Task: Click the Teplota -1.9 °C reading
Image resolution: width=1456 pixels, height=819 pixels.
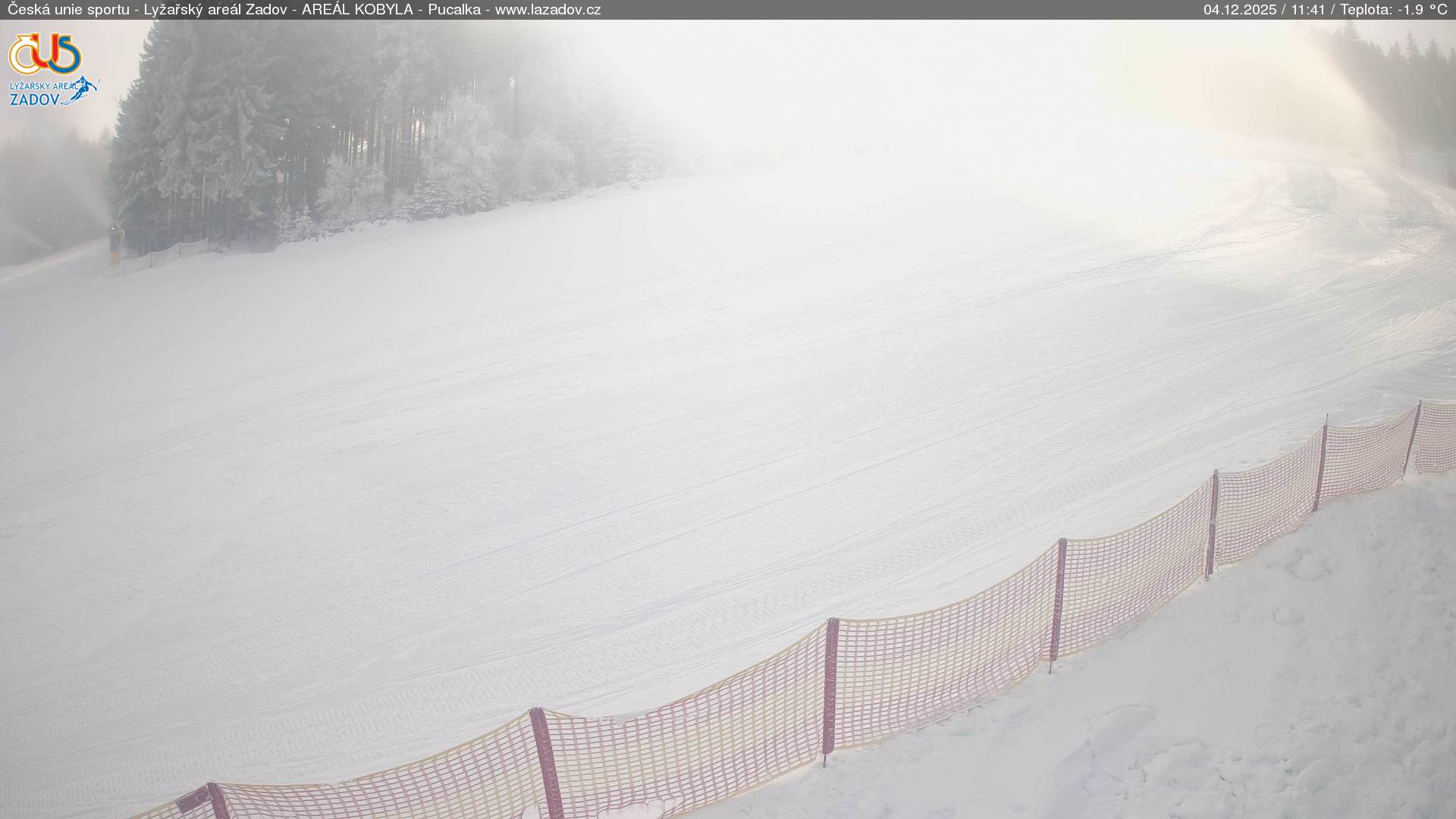Action: click(1393, 10)
